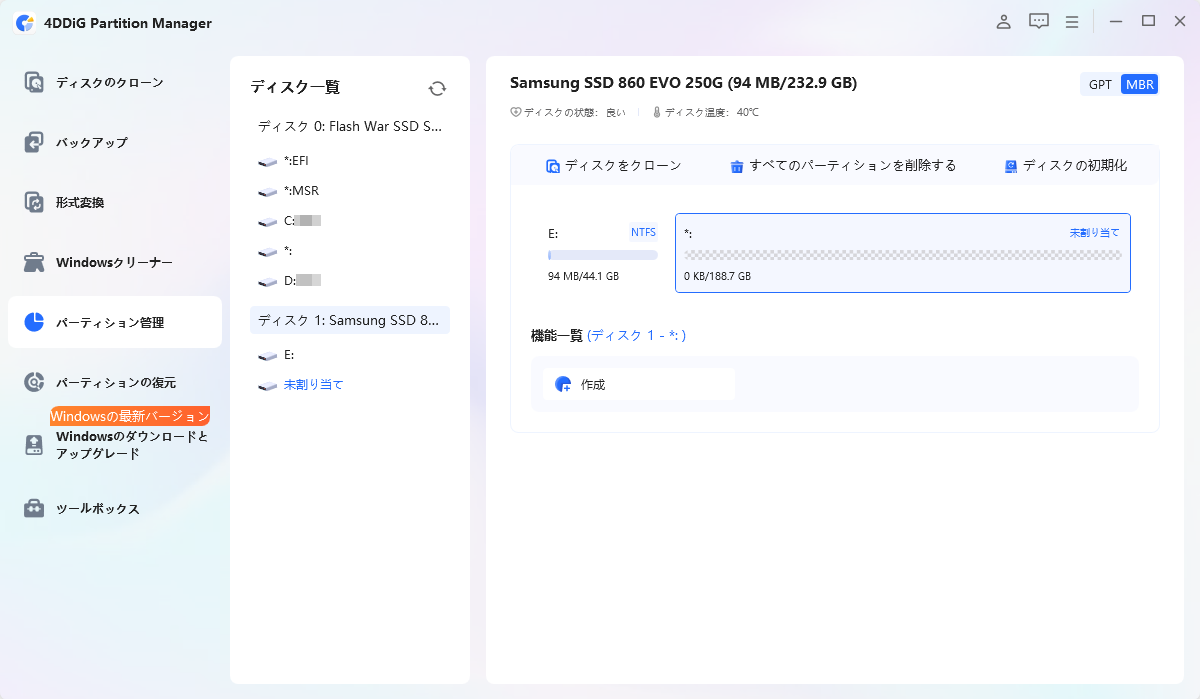Click the partition recovery sidebar icon
This screenshot has height=699, width=1200.
pyautogui.click(x=35, y=382)
